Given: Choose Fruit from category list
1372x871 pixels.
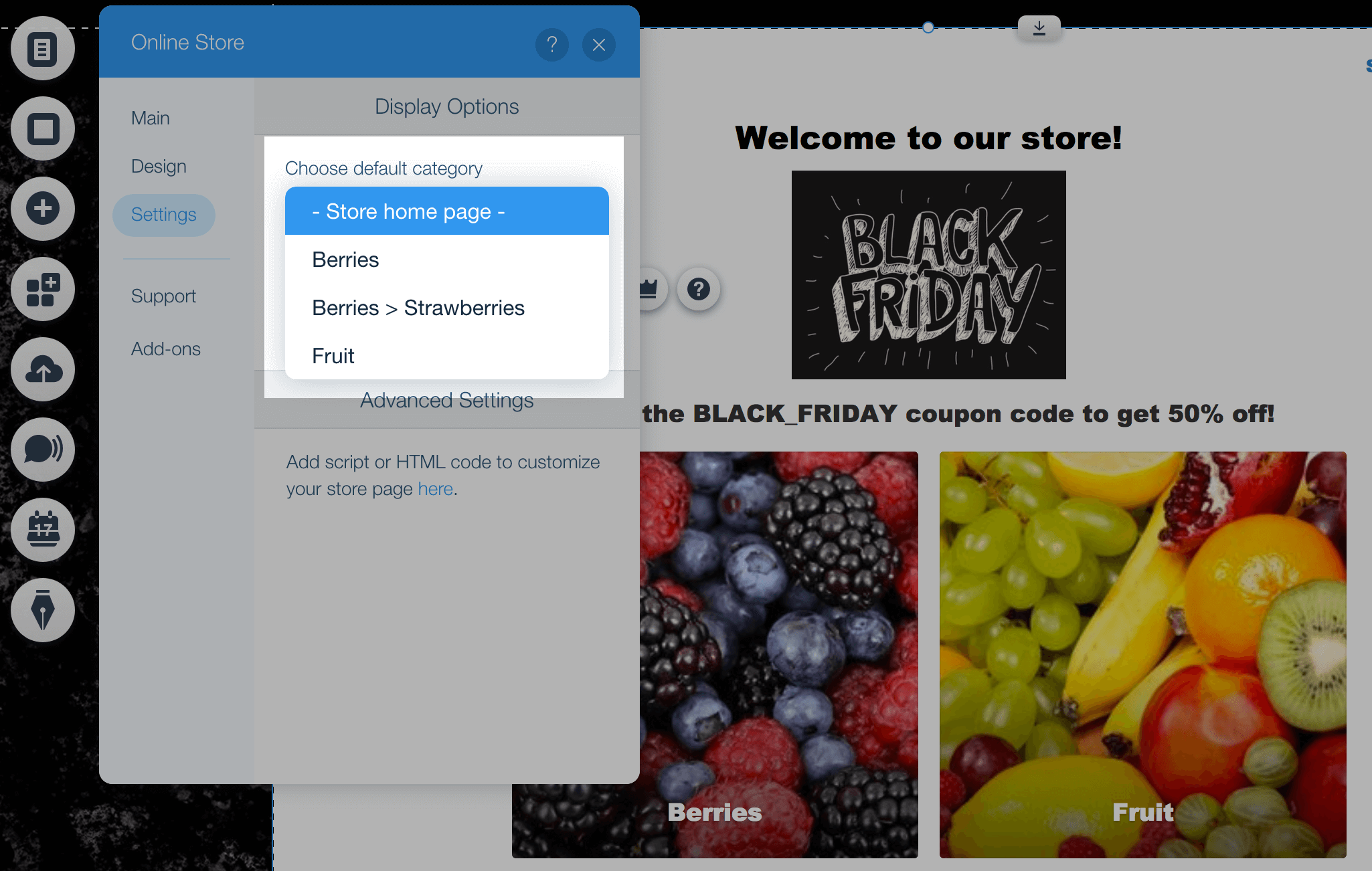Looking at the screenshot, I should [x=447, y=356].
